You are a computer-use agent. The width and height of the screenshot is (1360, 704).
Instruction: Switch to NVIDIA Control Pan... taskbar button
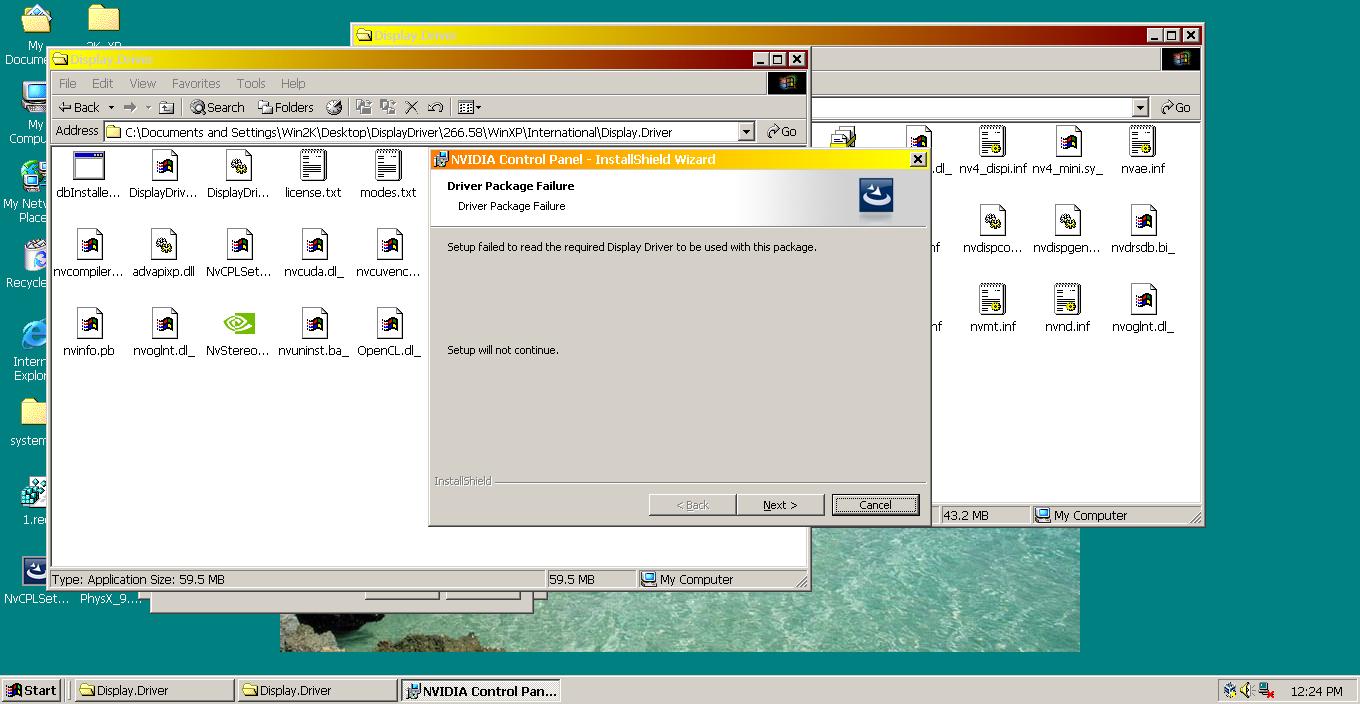tap(480, 690)
